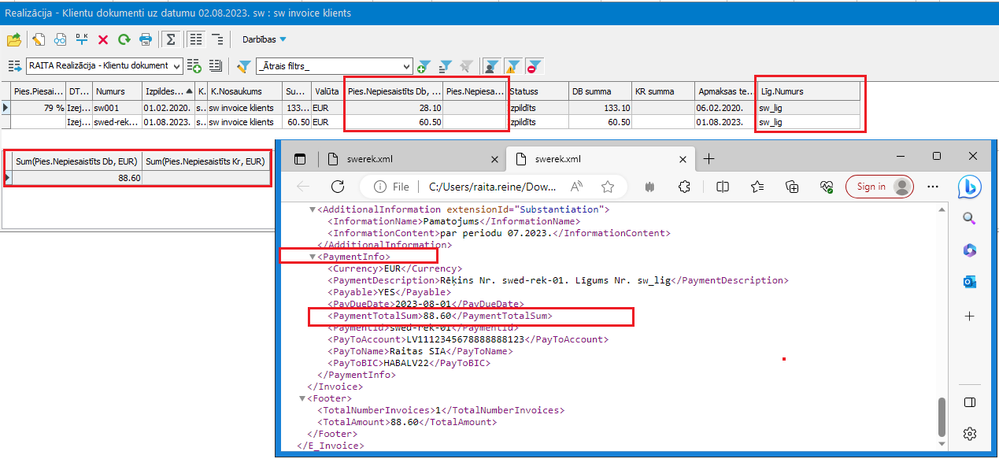Click the 133.10 DB summa cell
The width and height of the screenshot is (999, 459).
click(x=600, y=108)
